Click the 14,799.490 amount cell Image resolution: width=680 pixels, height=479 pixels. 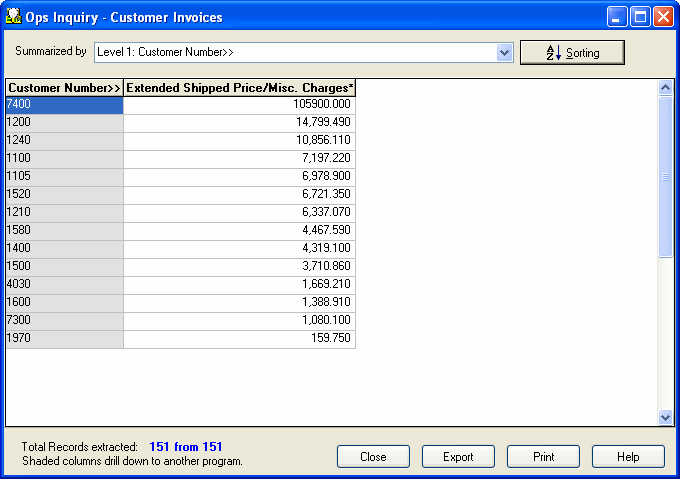pos(240,124)
